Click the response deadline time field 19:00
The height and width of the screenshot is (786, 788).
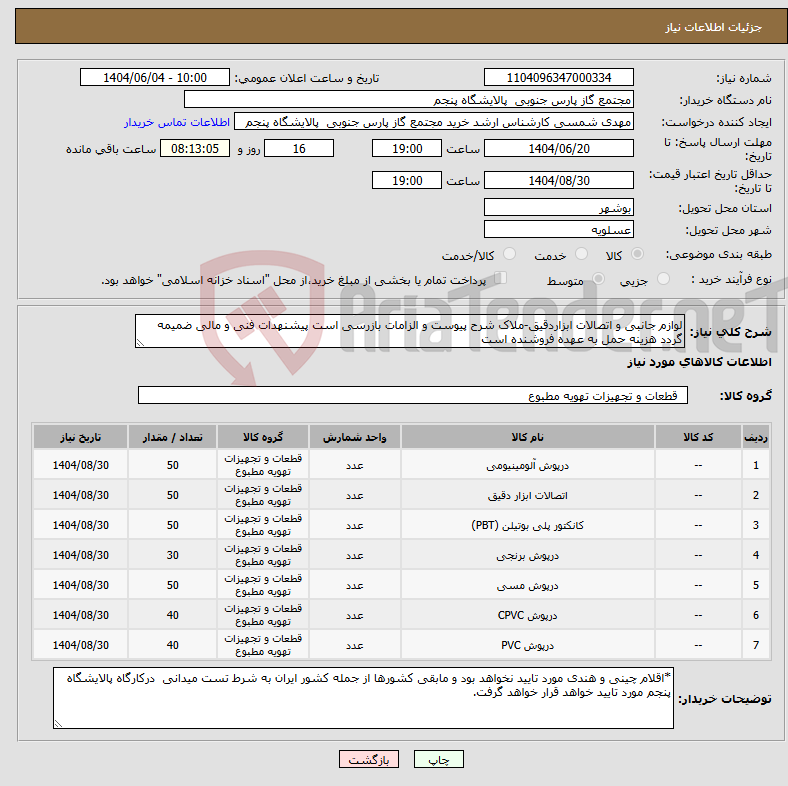tap(407, 149)
